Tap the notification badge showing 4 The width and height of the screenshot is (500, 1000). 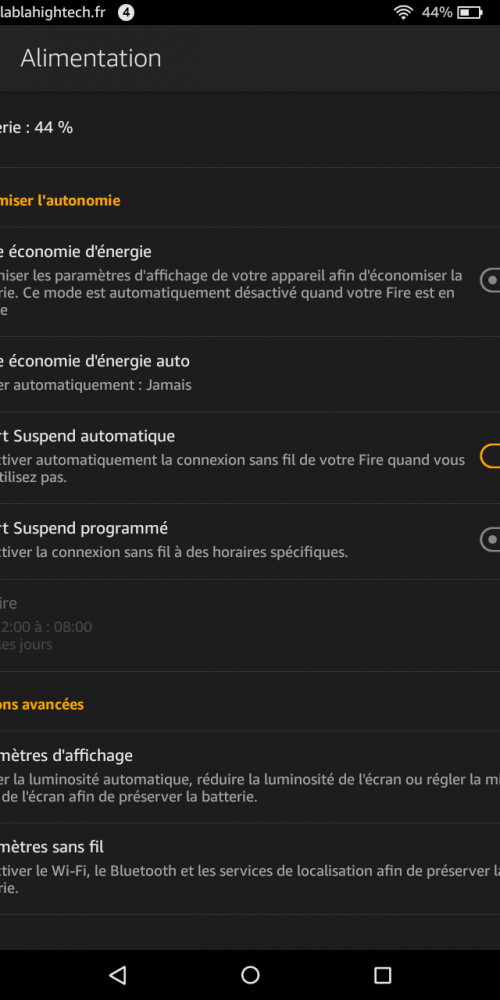tap(126, 12)
